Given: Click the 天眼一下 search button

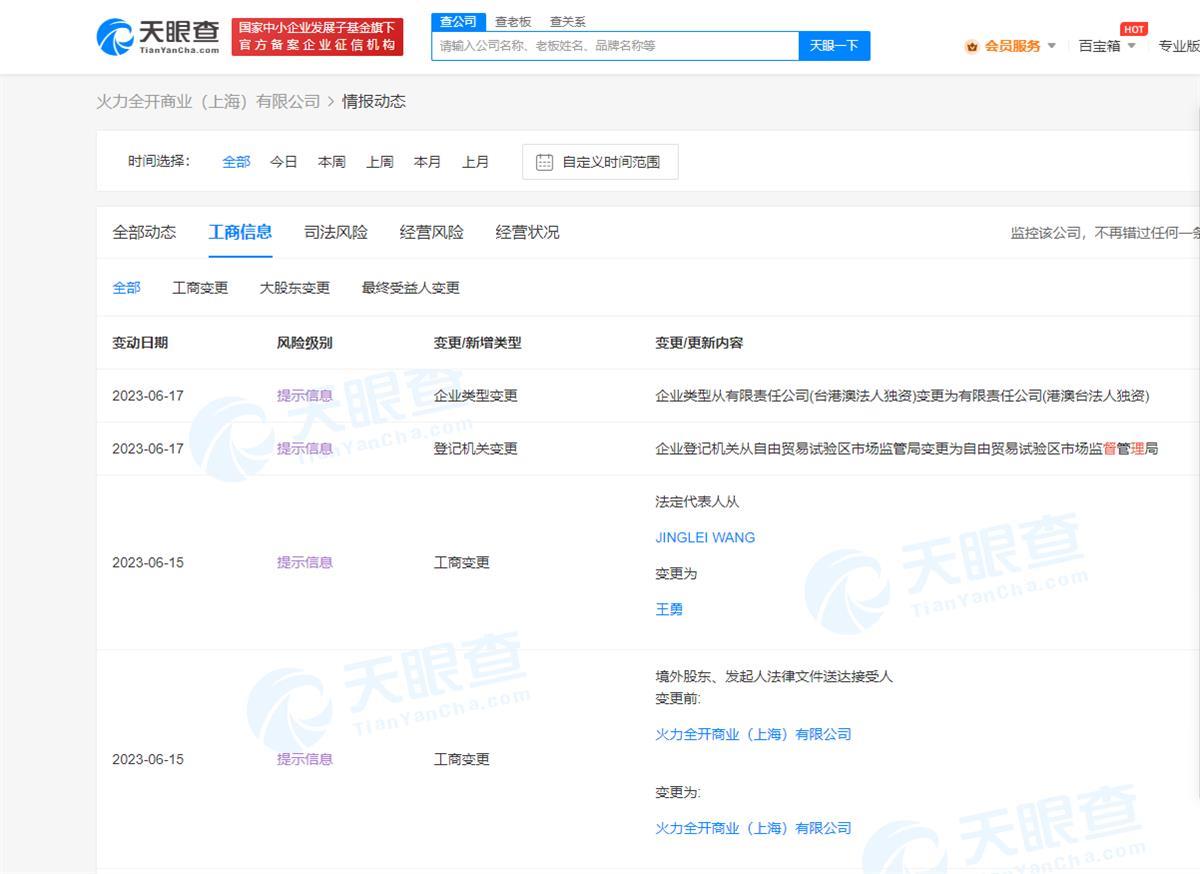Looking at the screenshot, I should click(834, 45).
